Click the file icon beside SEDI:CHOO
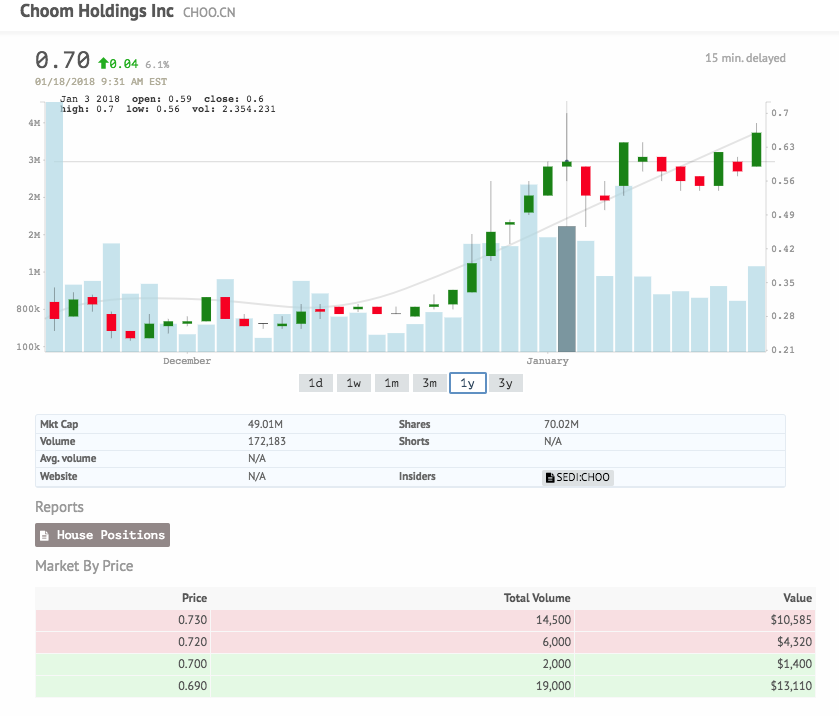The image size is (839, 716). click(550, 478)
